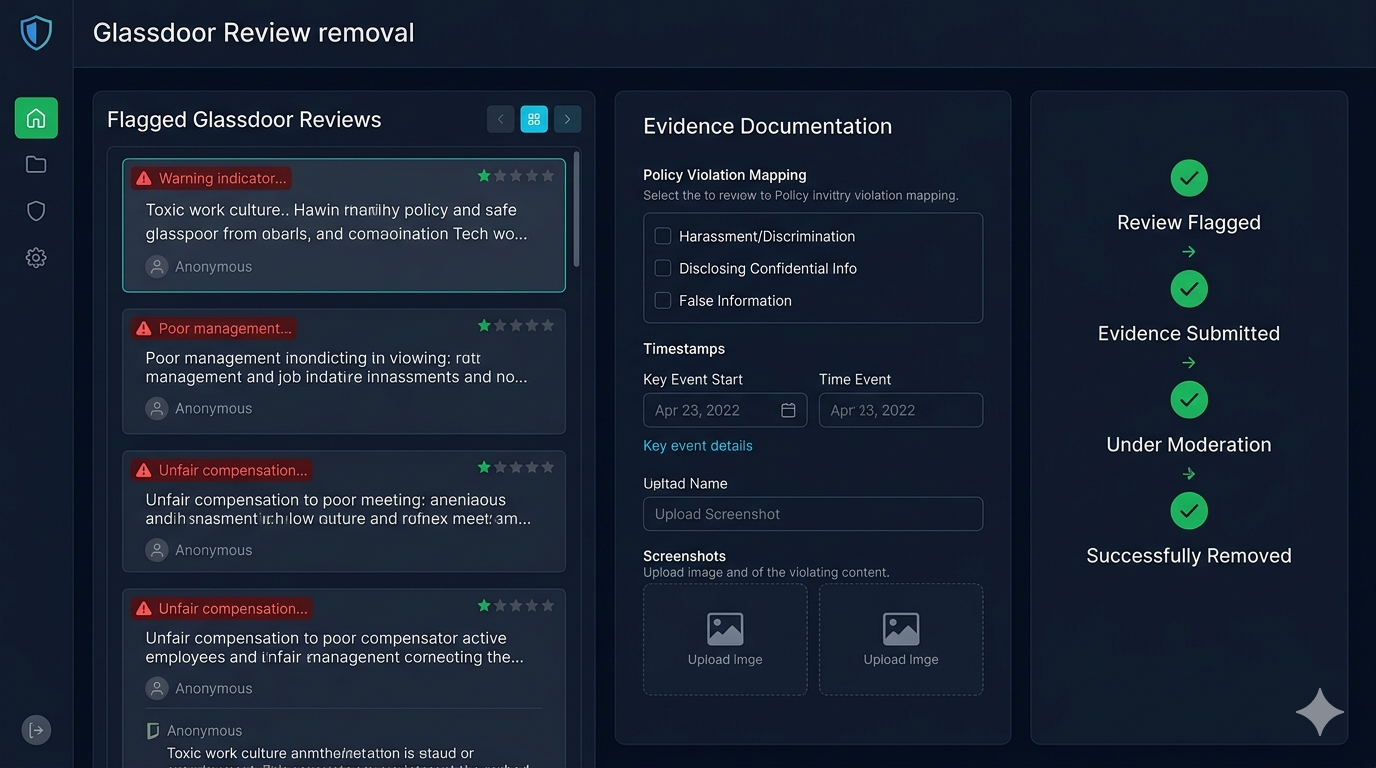Click the sparkle icon at bottom right
The height and width of the screenshot is (768, 1376).
[1320, 712]
